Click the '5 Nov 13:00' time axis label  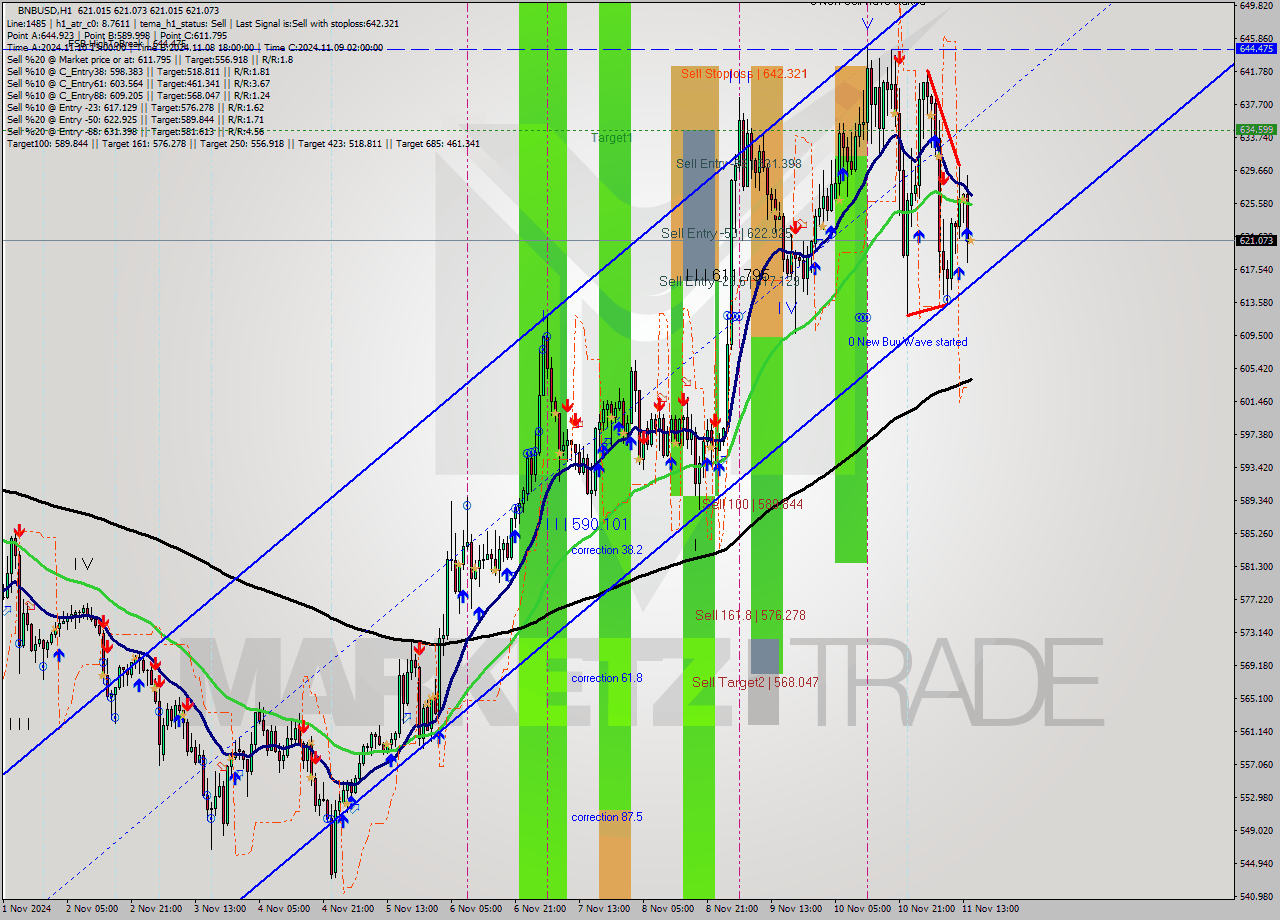click(411, 909)
